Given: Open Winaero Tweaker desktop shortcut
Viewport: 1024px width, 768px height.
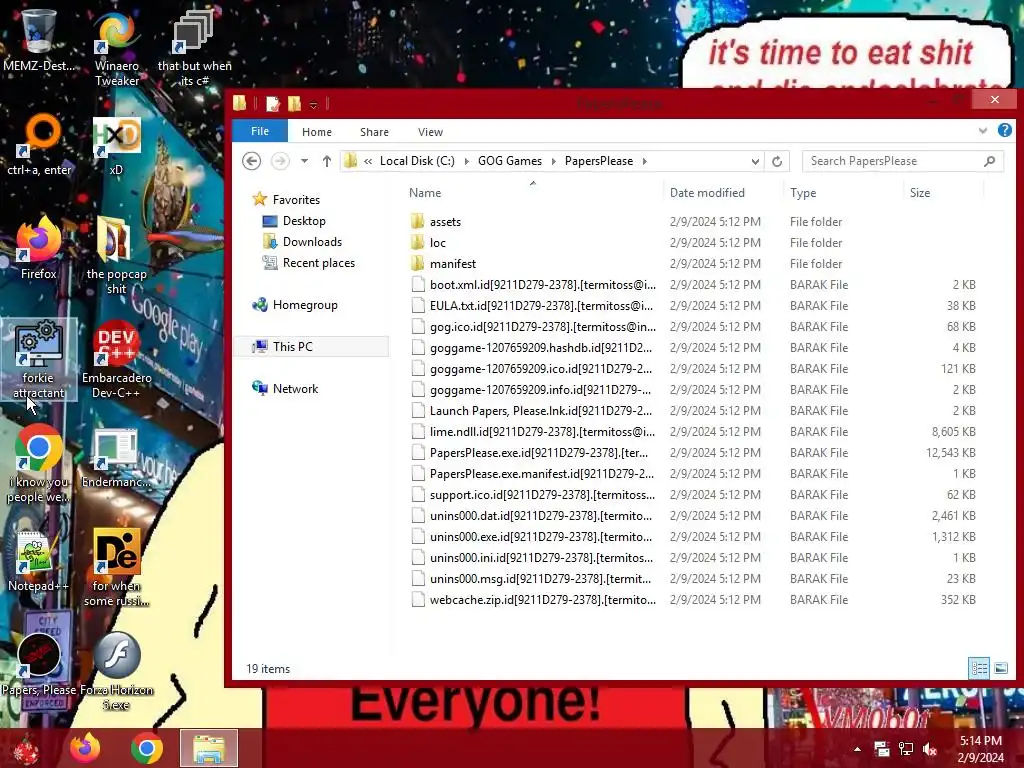Looking at the screenshot, I should click(116, 47).
